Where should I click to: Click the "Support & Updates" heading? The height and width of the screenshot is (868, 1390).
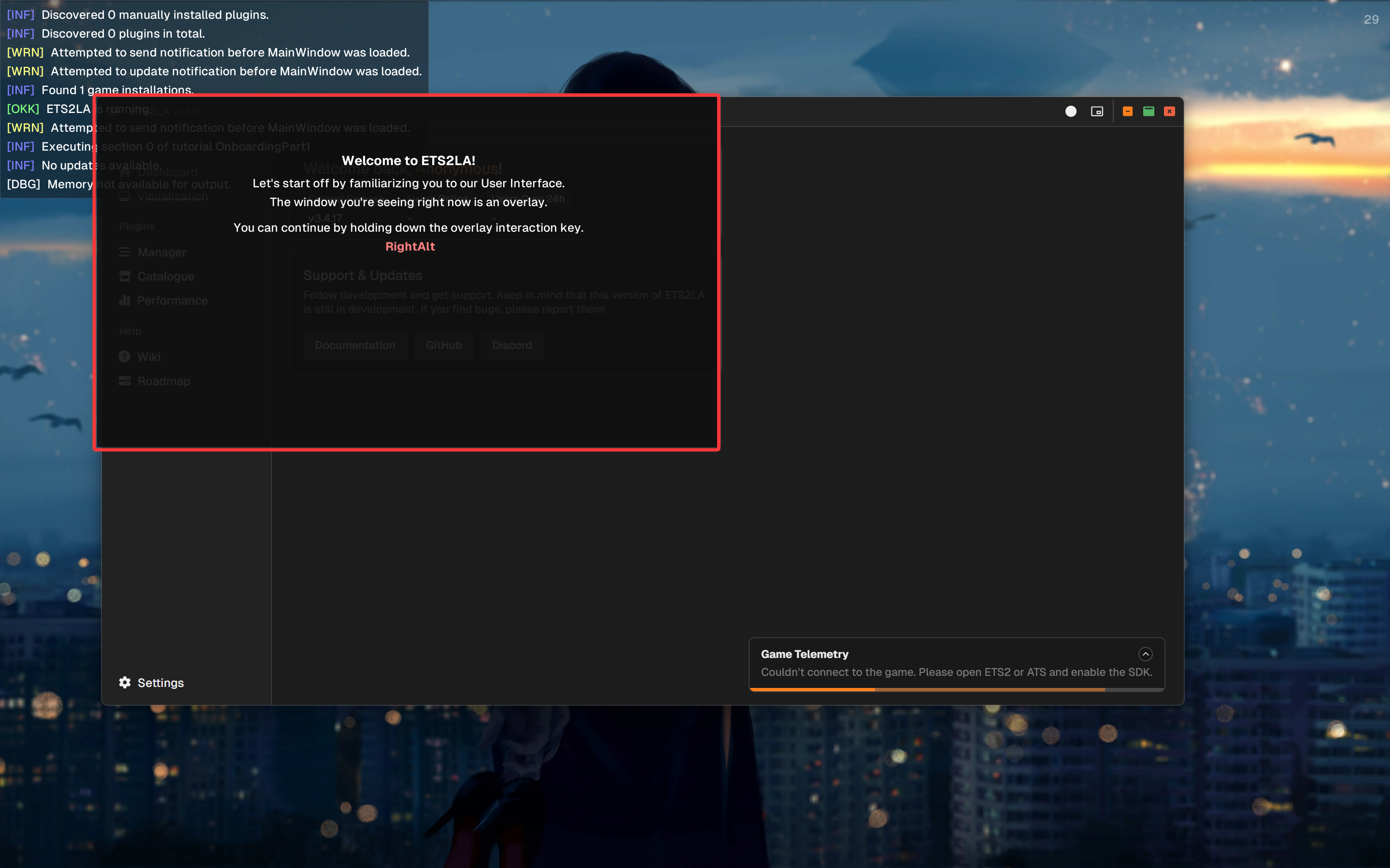coord(363,276)
